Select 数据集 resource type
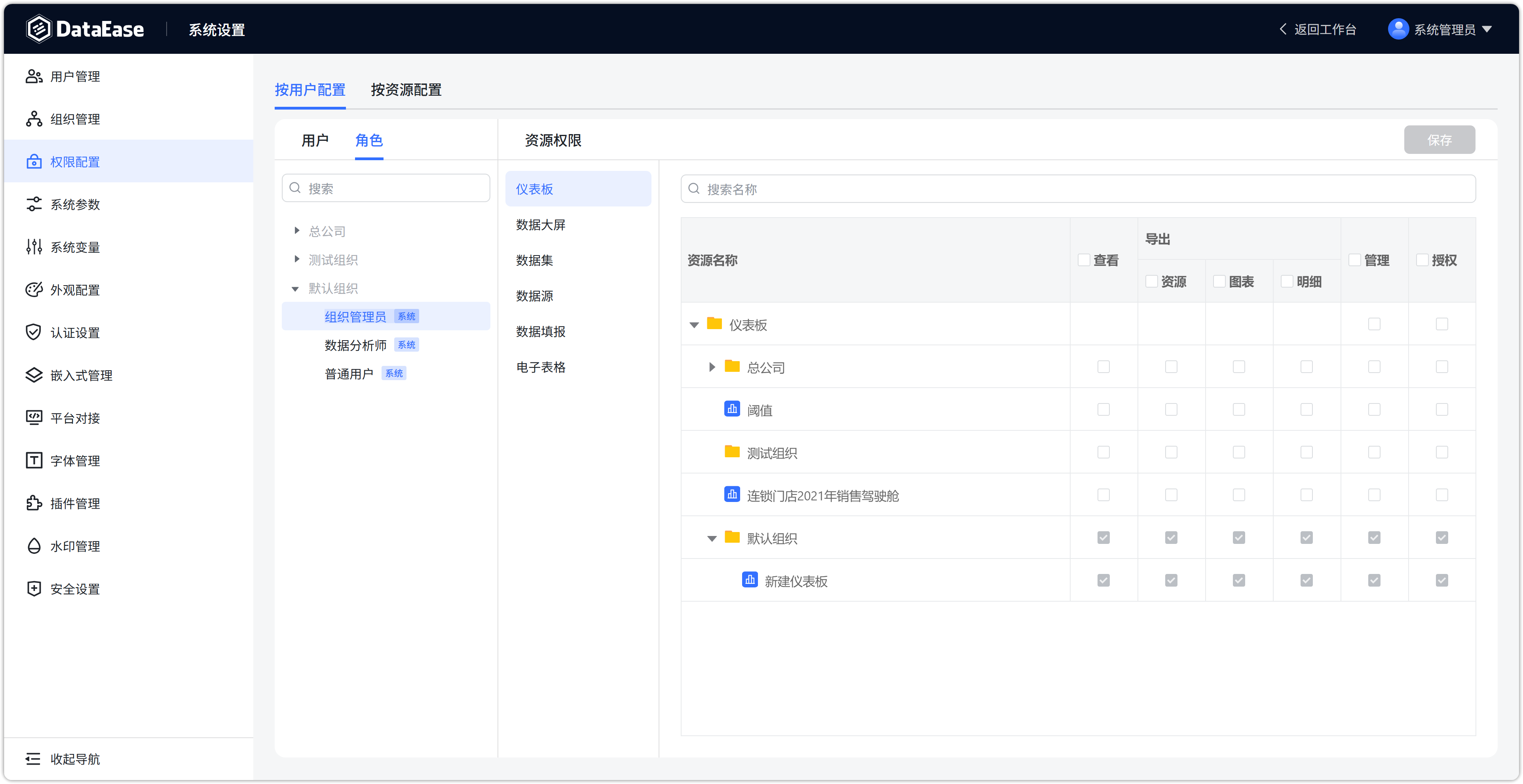Image resolution: width=1523 pixels, height=784 pixels. [577, 260]
